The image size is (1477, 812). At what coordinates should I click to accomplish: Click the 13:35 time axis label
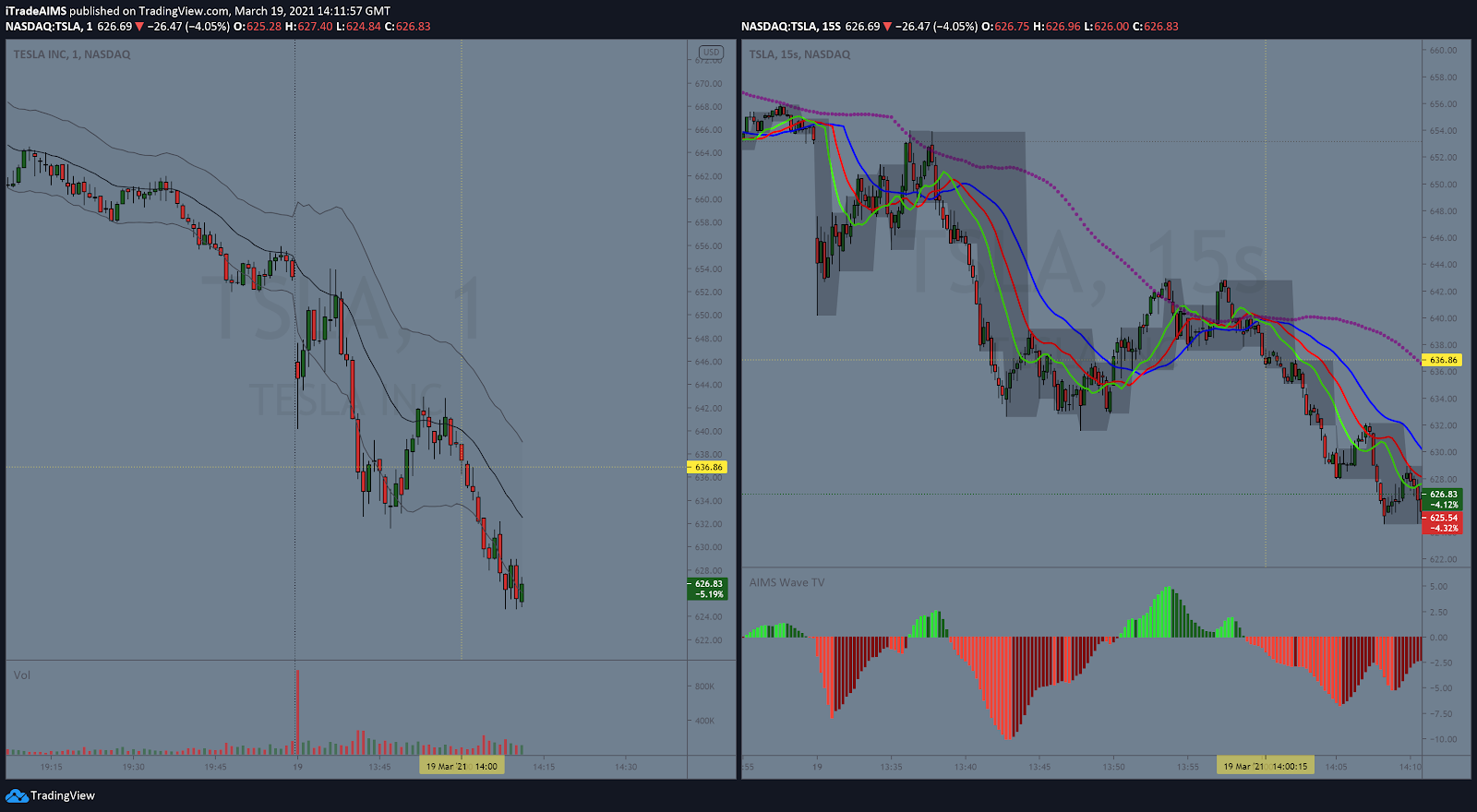pyautogui.click(x=891, y=767)
